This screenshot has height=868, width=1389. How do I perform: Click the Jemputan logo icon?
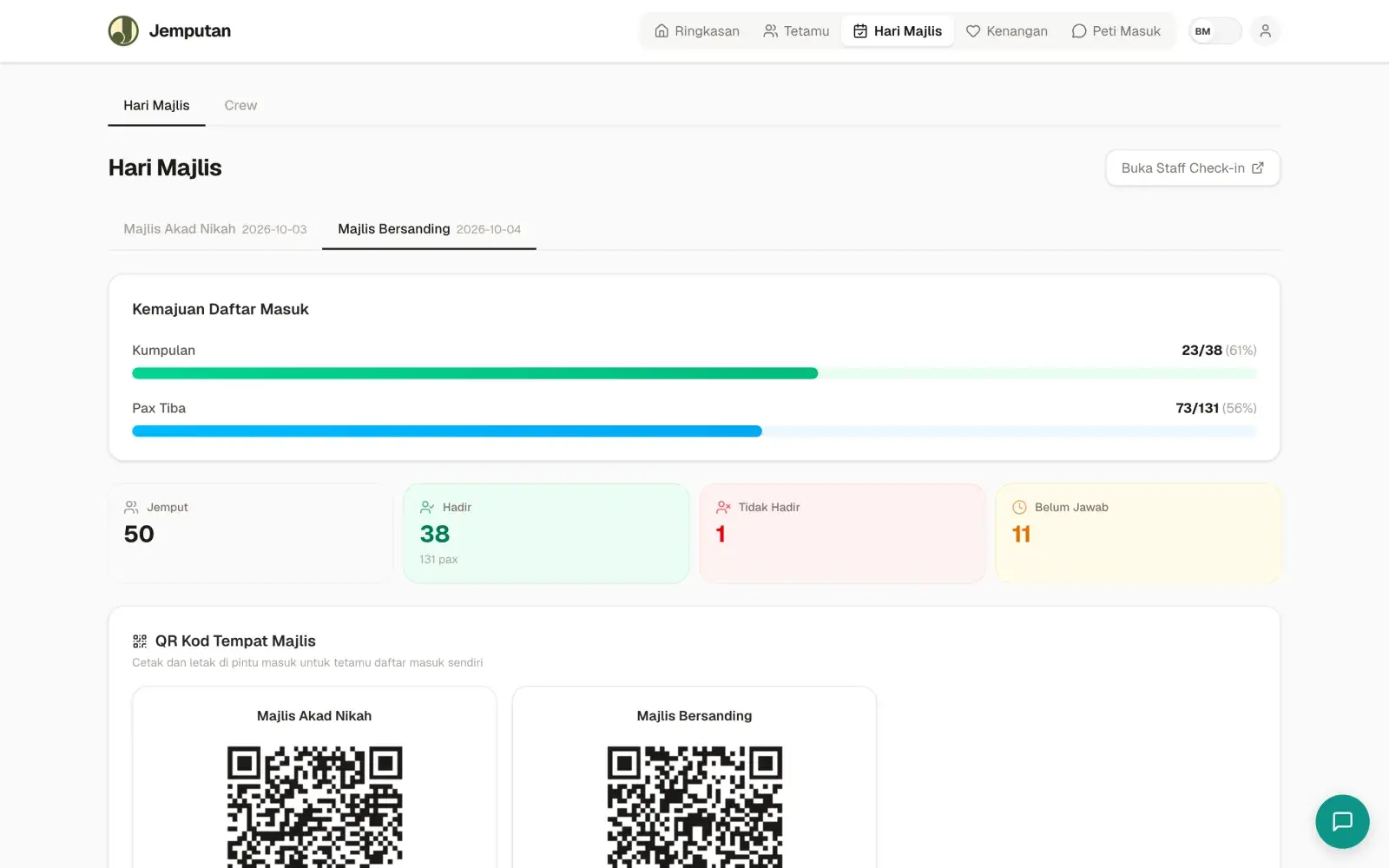(123, 31)
